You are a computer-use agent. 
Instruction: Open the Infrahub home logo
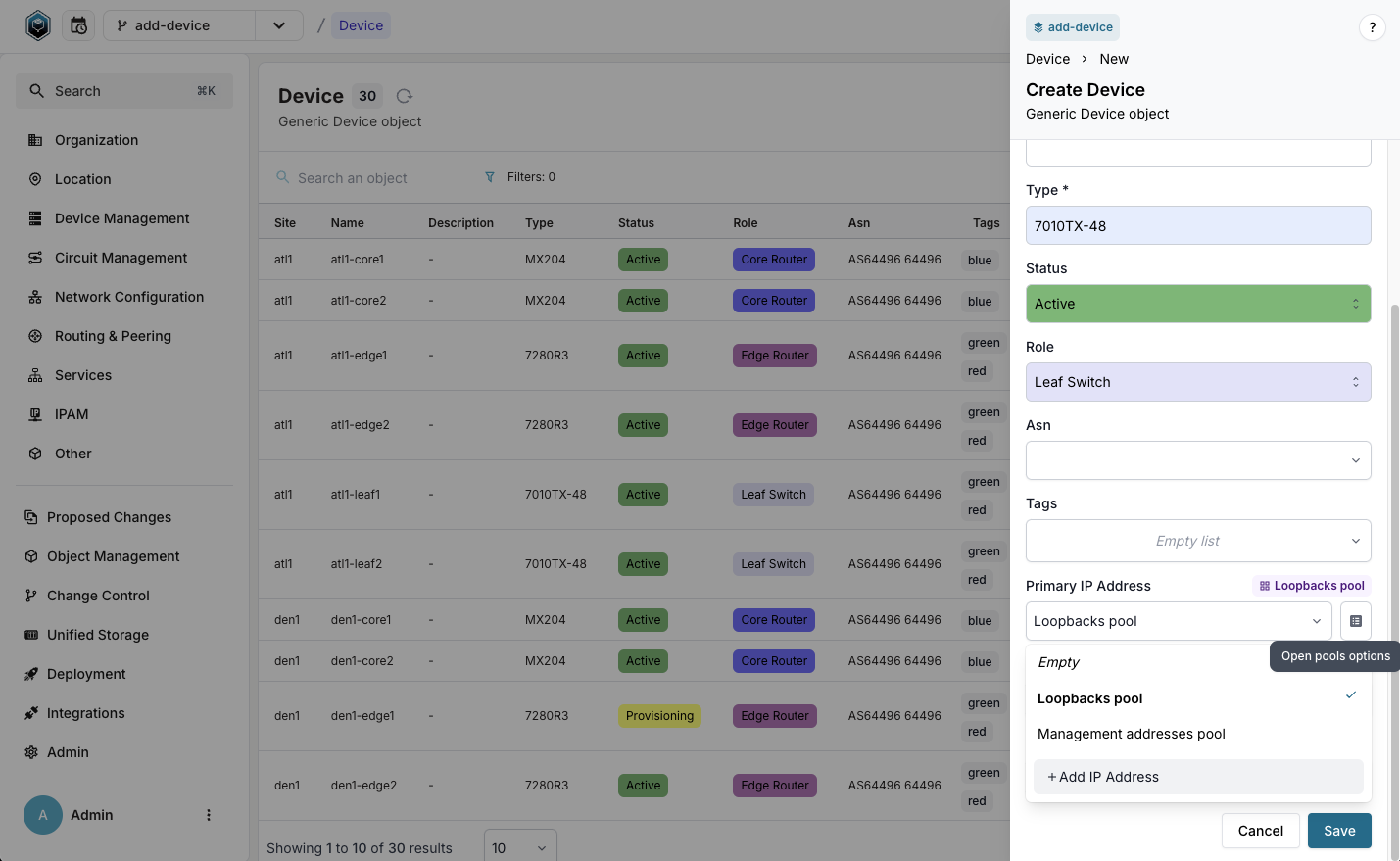pyautogui.click(x=37, y=25)
